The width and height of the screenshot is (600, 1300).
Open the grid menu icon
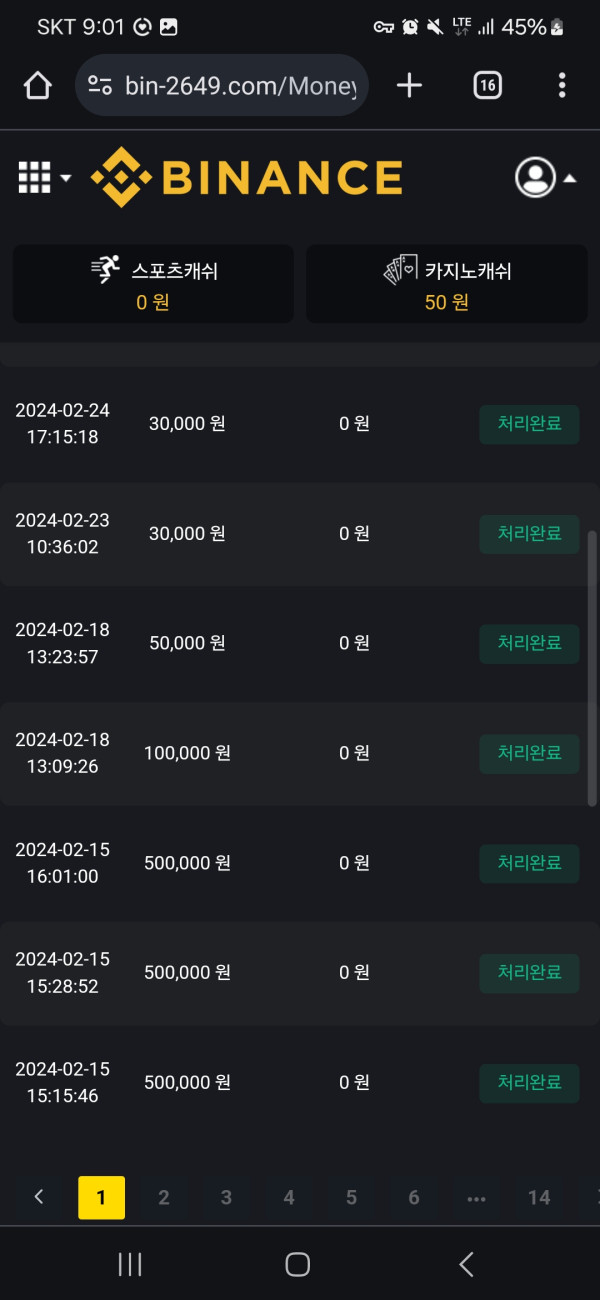(x=34, y=178)
